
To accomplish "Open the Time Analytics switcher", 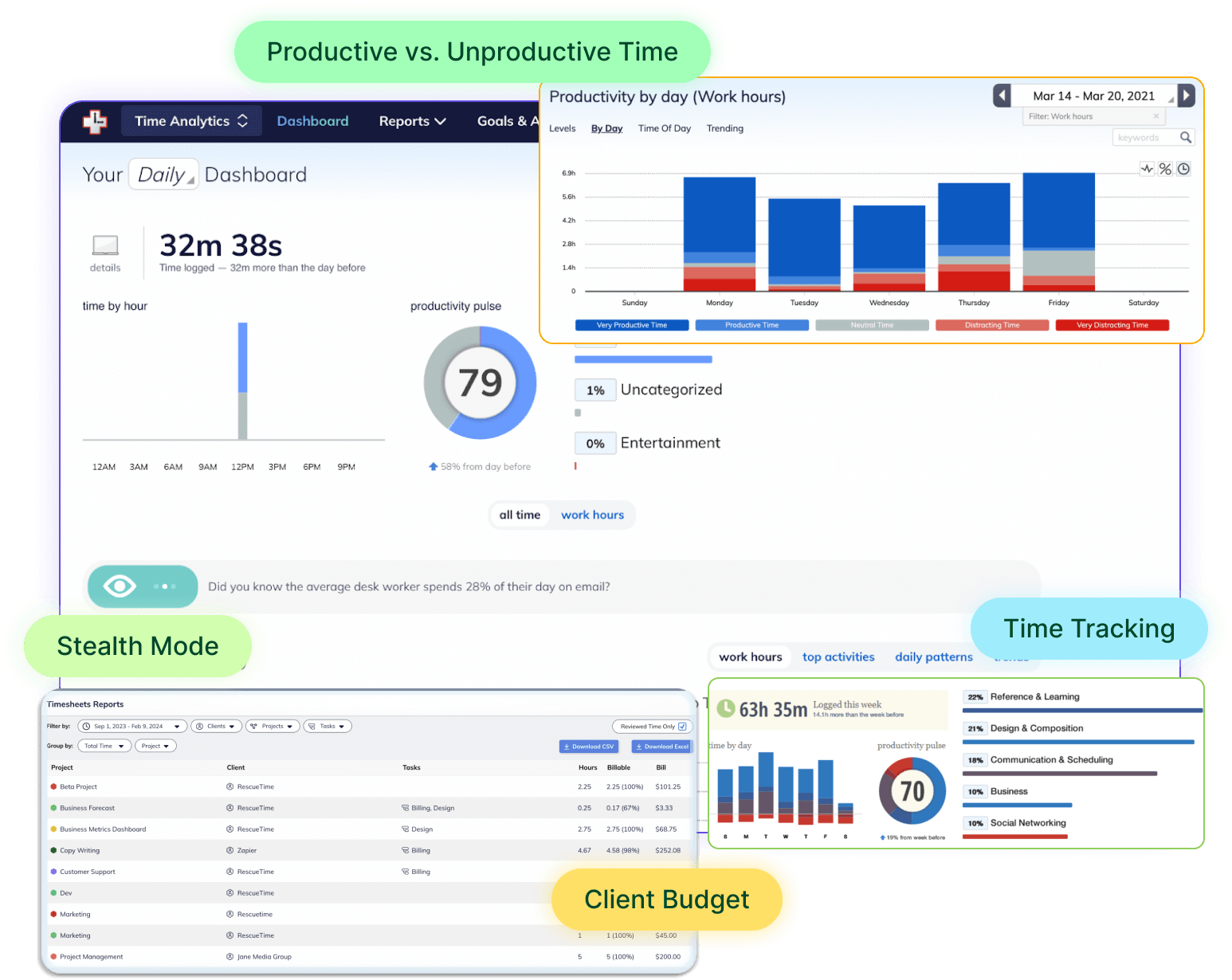I will tap(191, 121).
